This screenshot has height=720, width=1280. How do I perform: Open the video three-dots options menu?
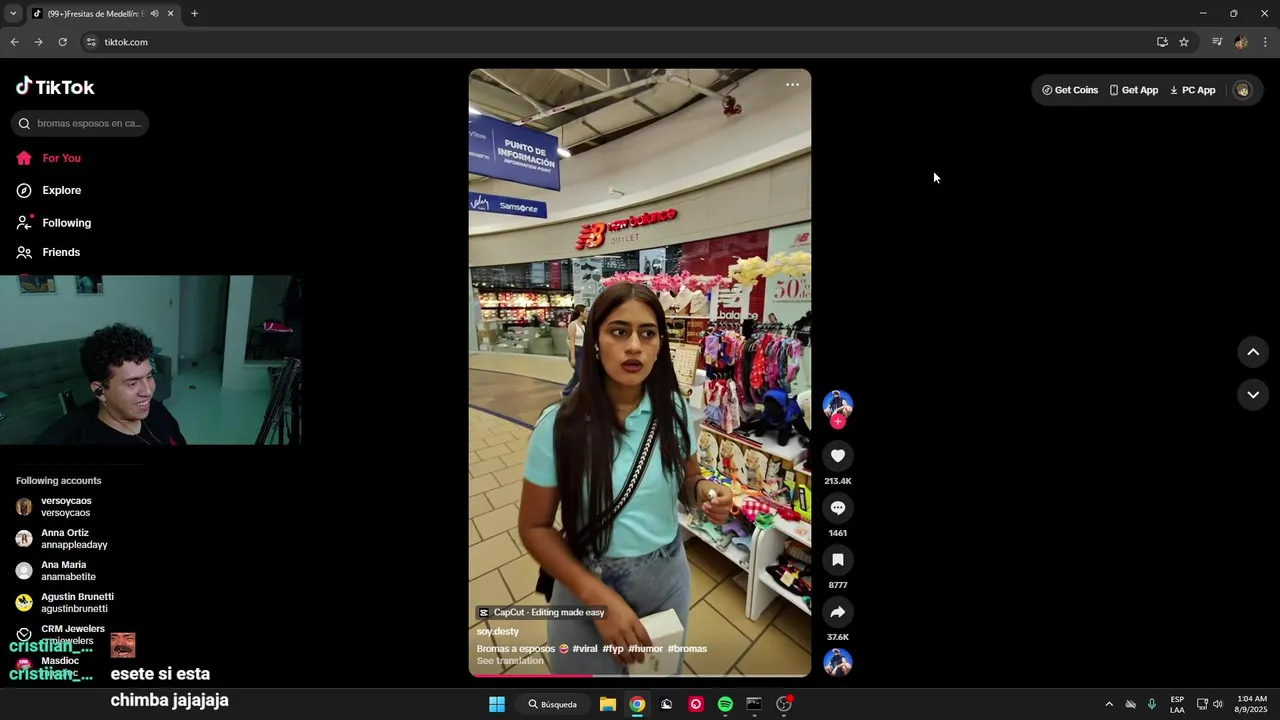[x=792, y=85]
